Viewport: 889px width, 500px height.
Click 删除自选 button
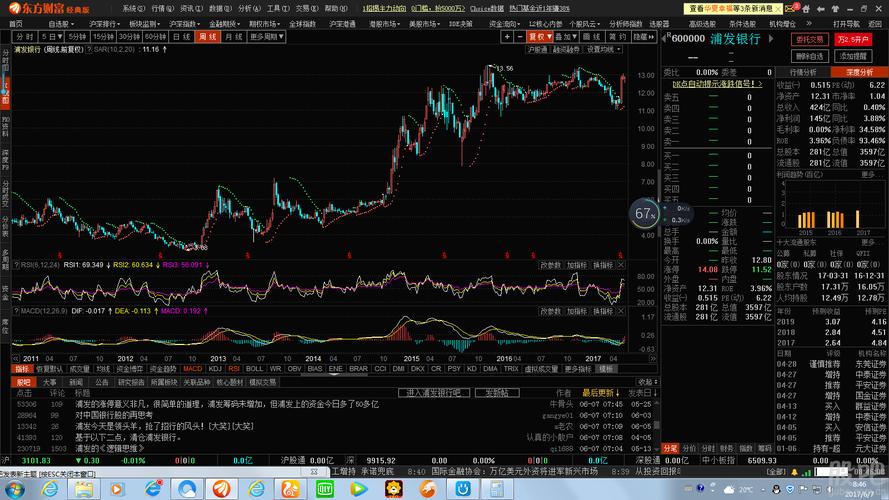pyautogui.click(x=810, y=56)
